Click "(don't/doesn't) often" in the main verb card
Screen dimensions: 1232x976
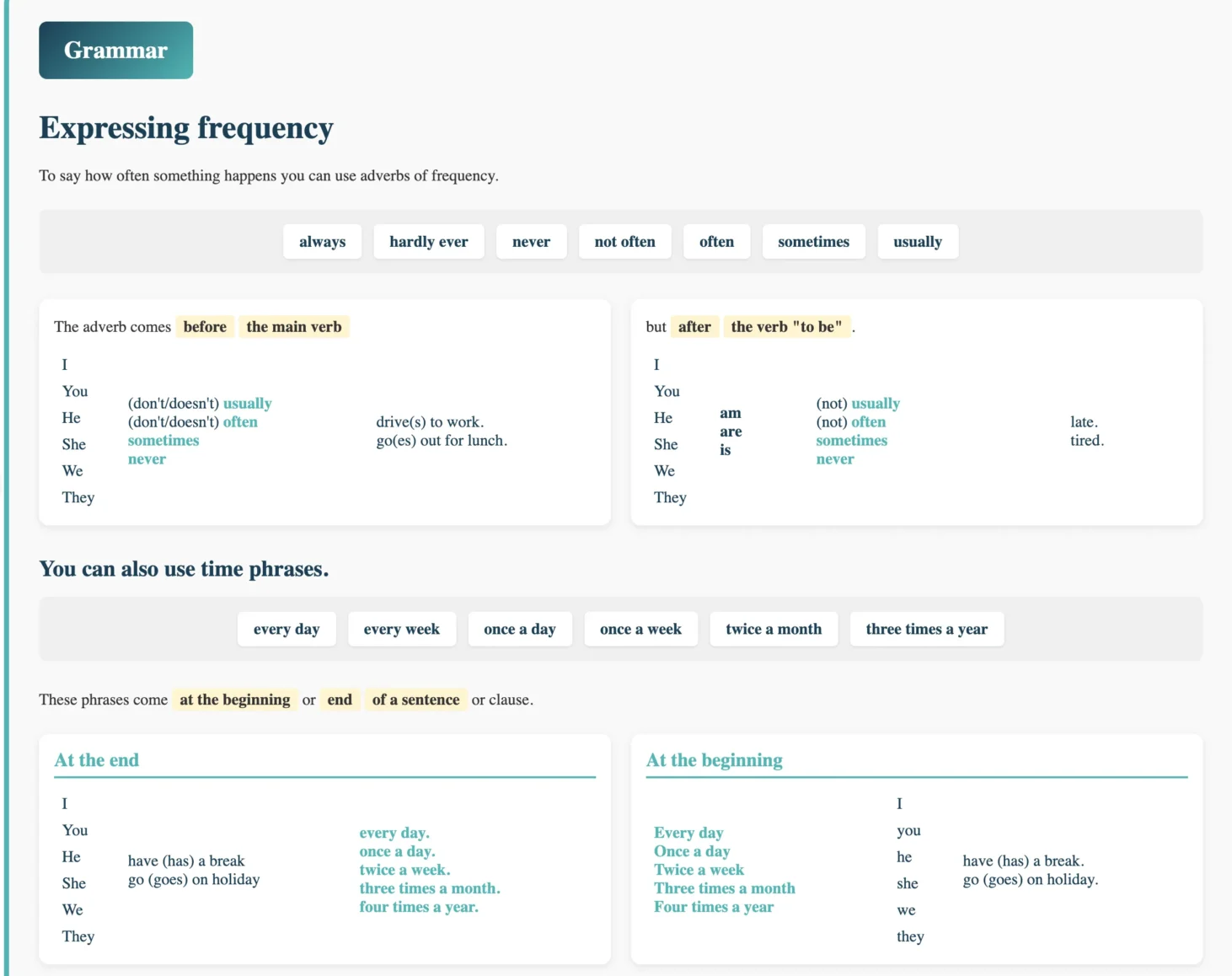coord(193,422)
